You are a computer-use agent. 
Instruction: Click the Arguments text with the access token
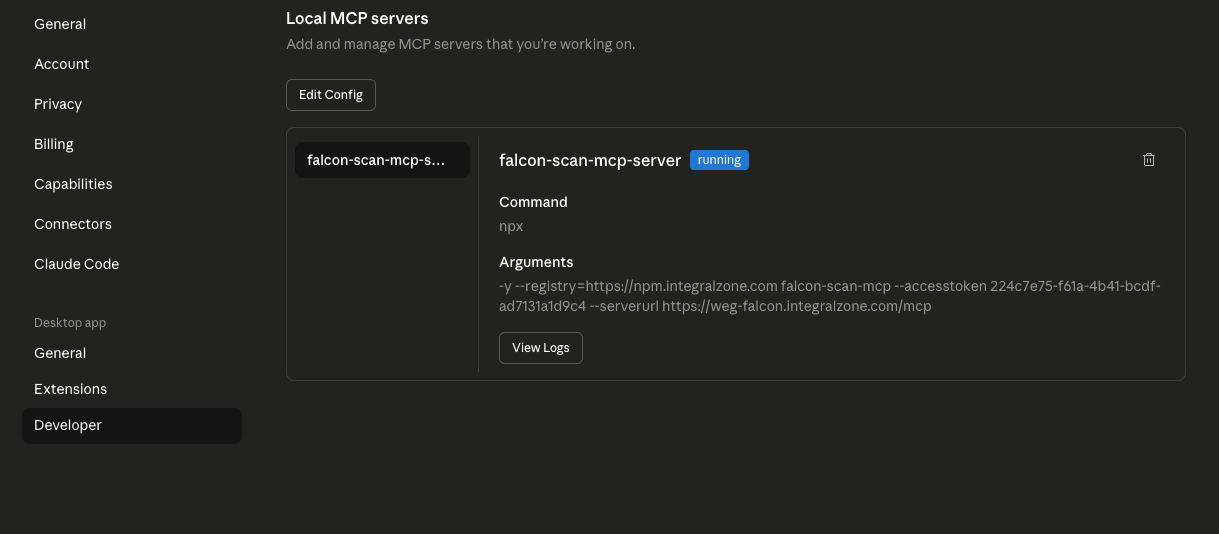pyautogui.click(x=829, y=296)
